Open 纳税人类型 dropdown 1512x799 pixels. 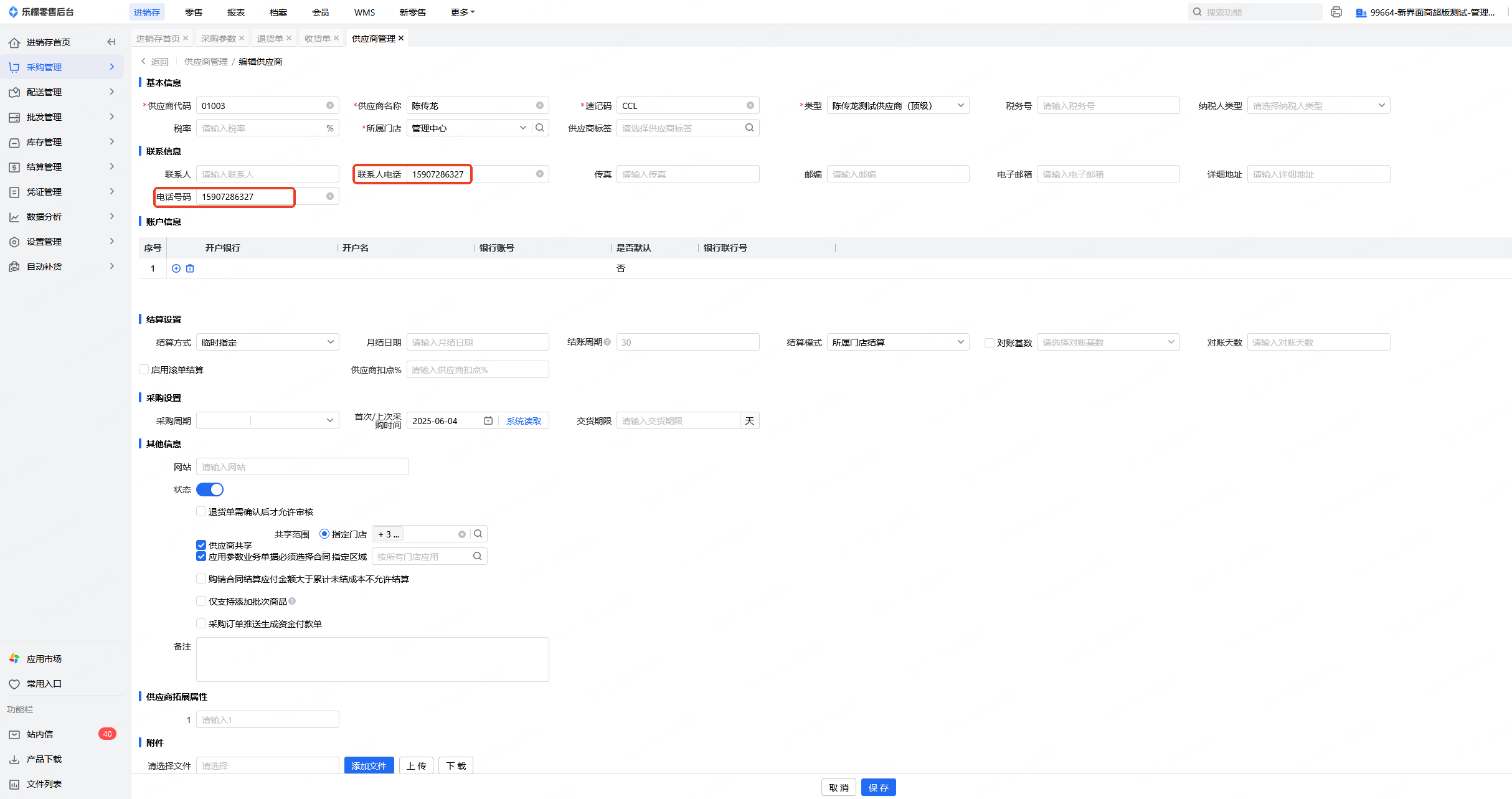1318,105
